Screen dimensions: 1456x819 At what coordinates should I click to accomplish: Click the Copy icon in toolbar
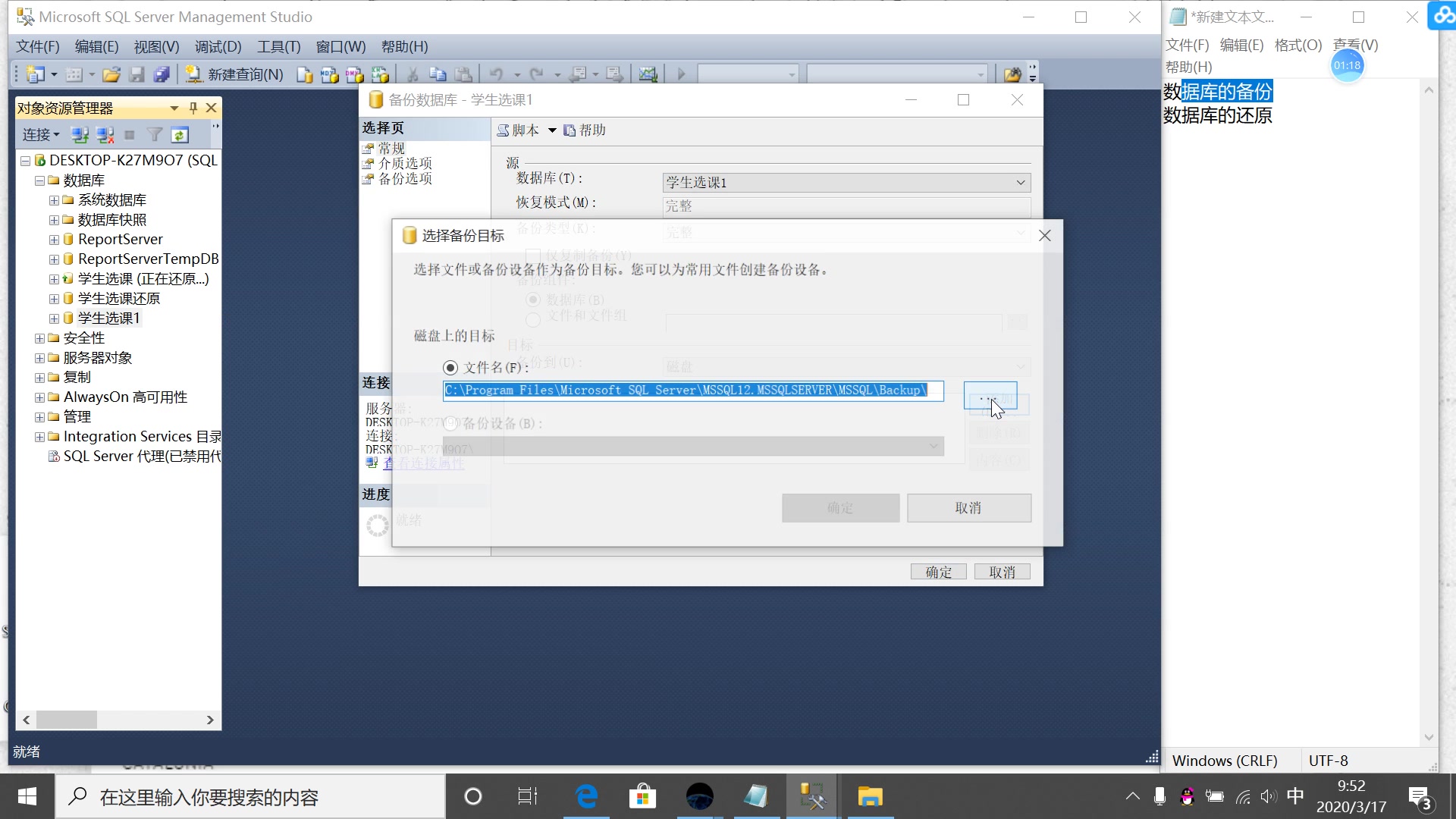point(438,74)
